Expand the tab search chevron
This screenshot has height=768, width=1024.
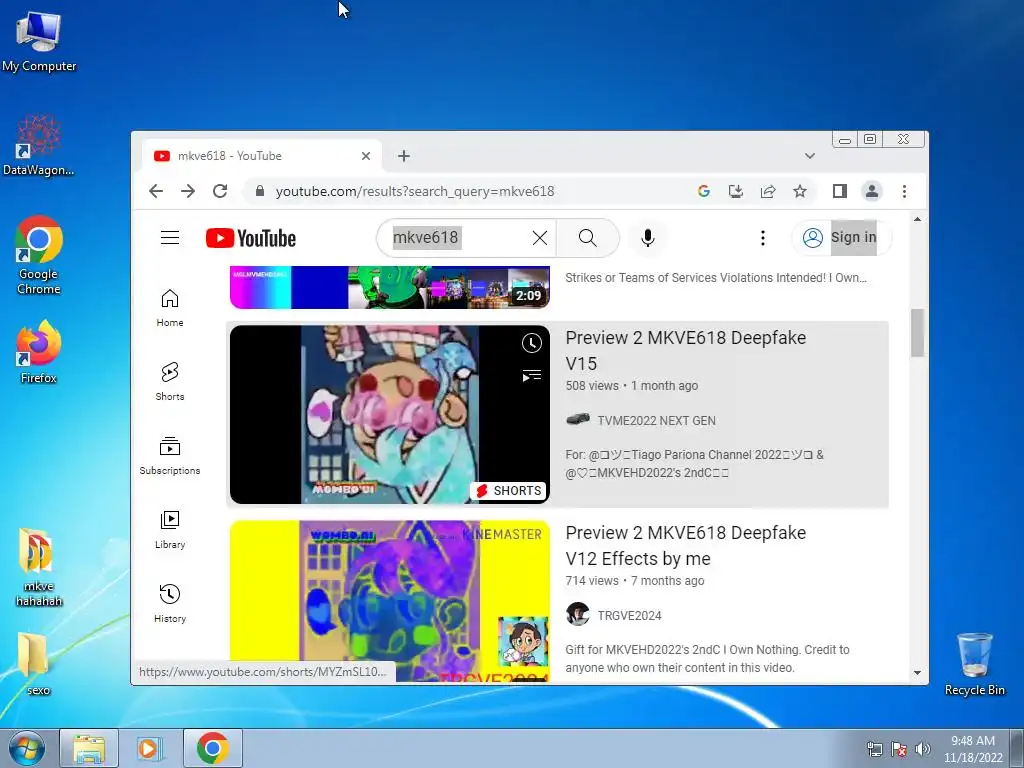810,155
